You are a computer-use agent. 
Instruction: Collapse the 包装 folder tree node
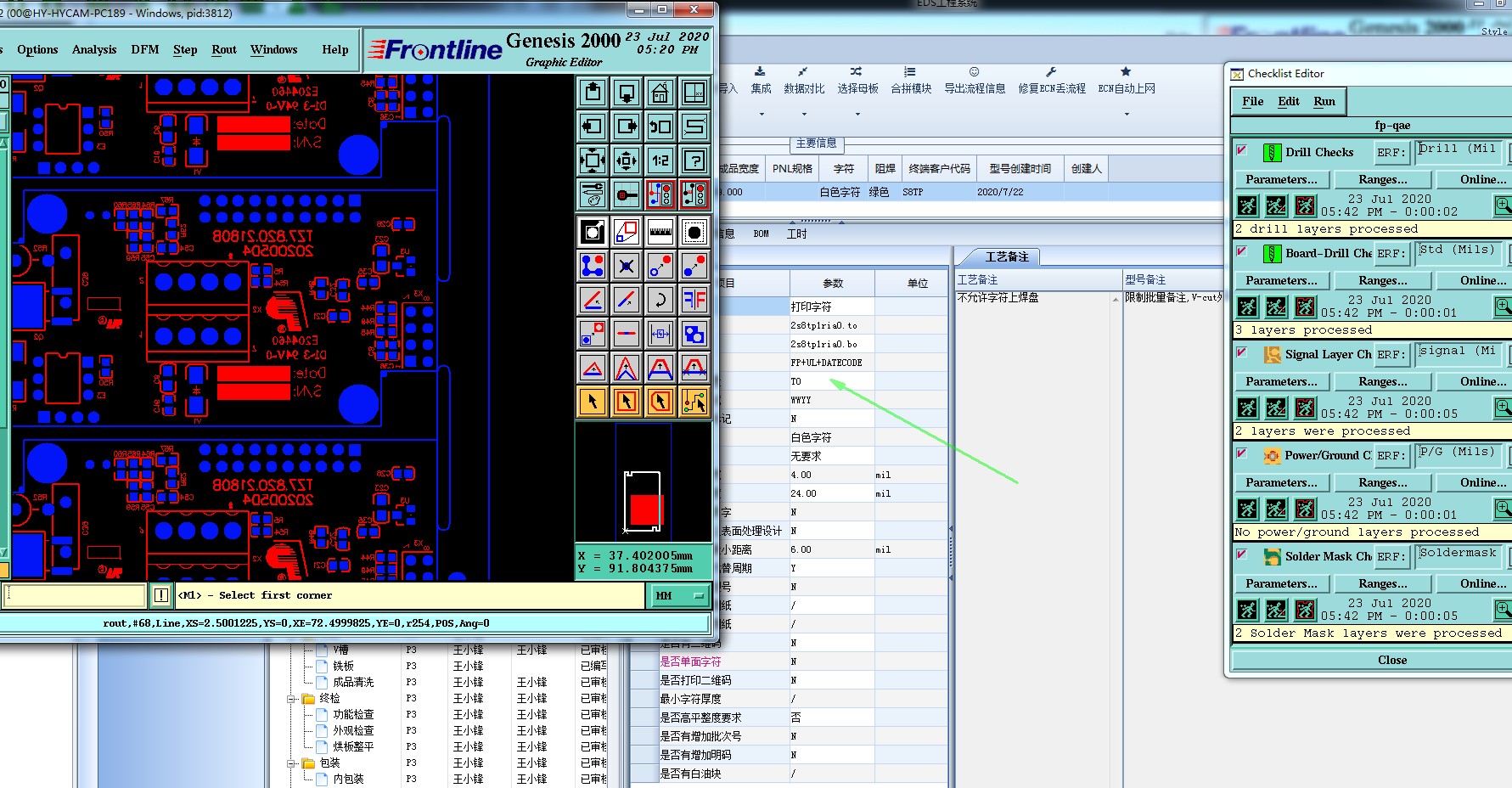pos(291,763)
